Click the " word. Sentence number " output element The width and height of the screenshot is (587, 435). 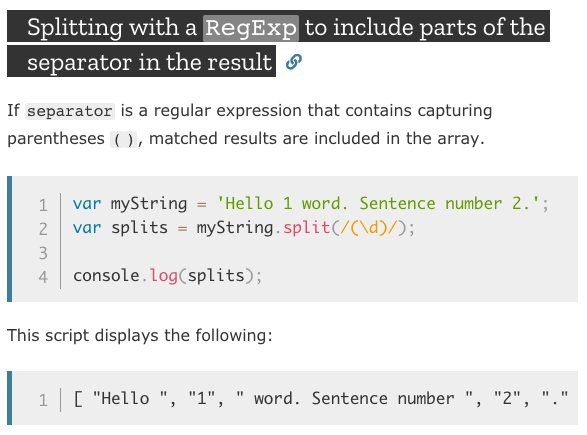(355, 398)
